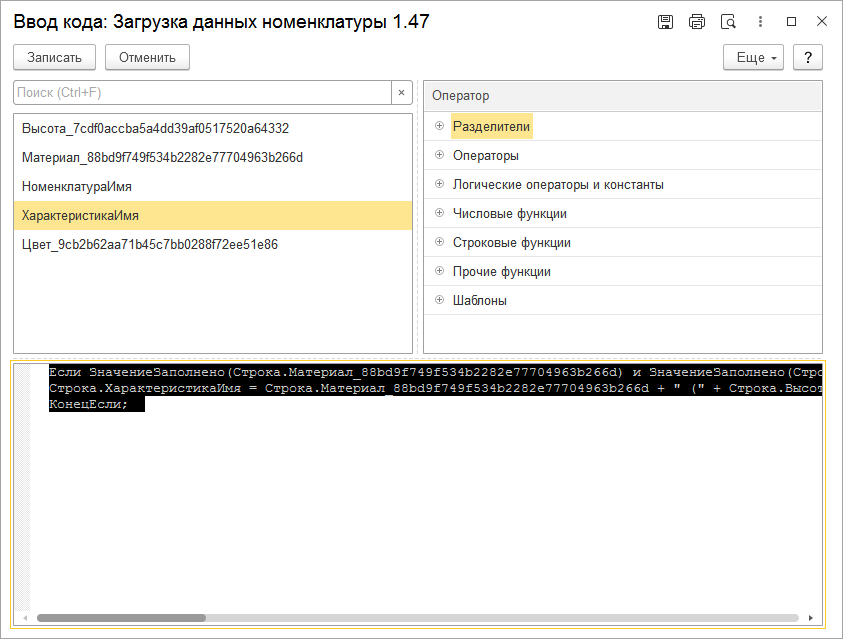Clear the search field with the x

click(401, 93)
